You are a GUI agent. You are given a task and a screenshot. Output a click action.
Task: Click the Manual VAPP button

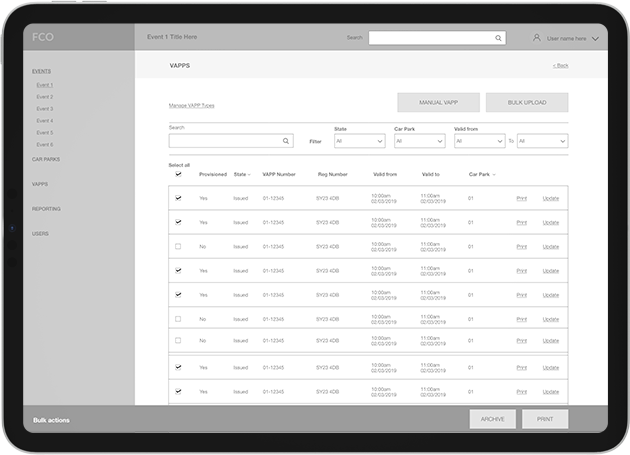pyautogui.click(x=438, y=102)
